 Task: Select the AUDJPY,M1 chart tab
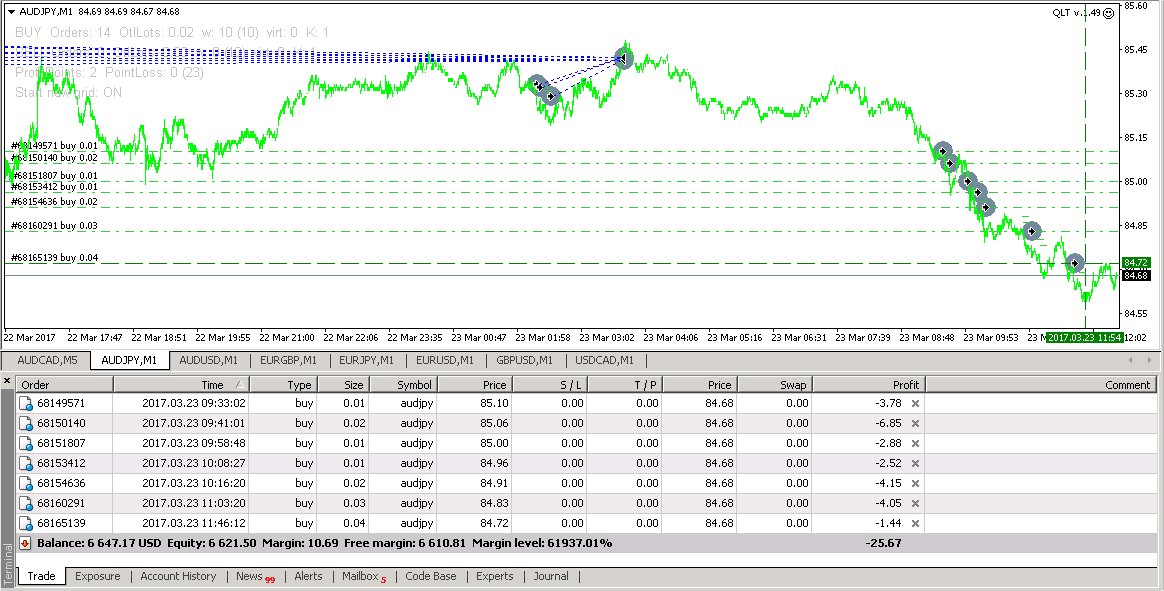(x=129, y=360)
